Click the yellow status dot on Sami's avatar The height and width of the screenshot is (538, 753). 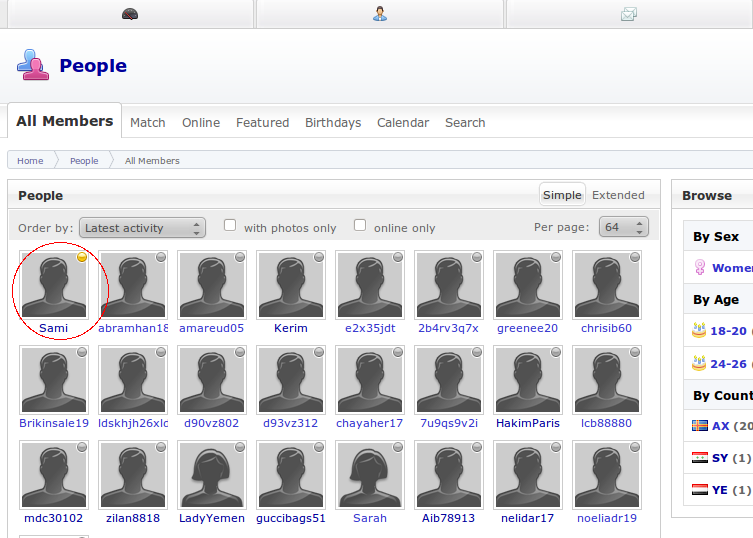(x=82, y=257)
